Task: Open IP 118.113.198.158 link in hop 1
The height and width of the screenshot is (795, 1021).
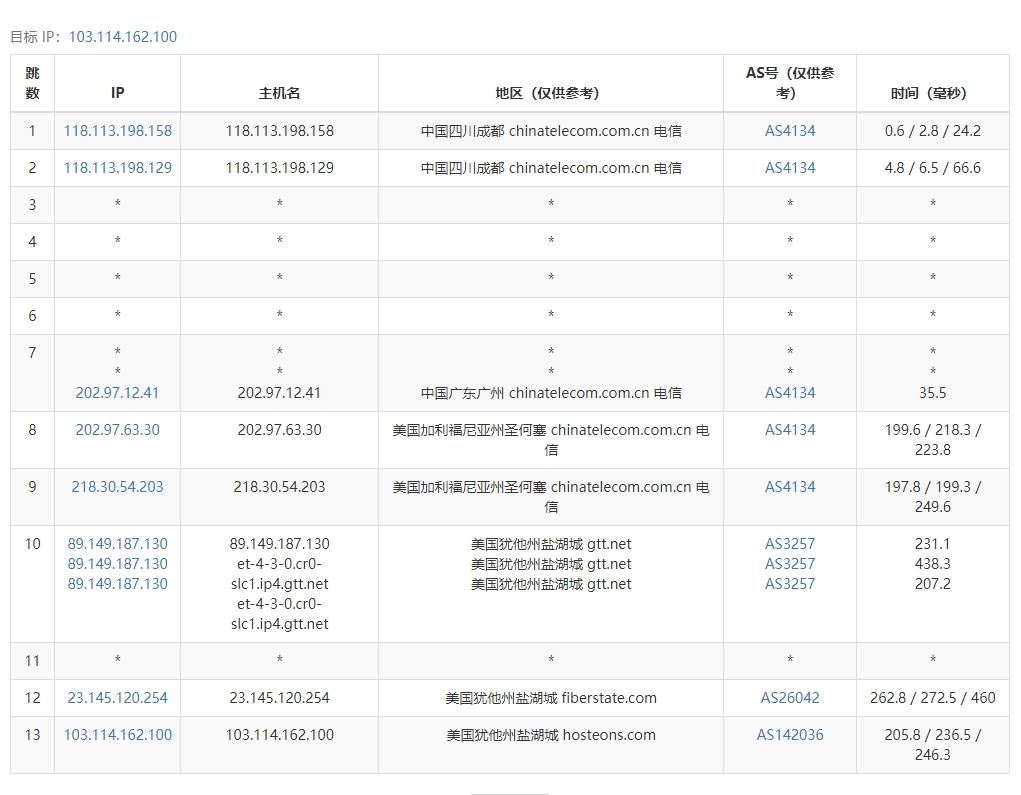Action: pos(117,131)
